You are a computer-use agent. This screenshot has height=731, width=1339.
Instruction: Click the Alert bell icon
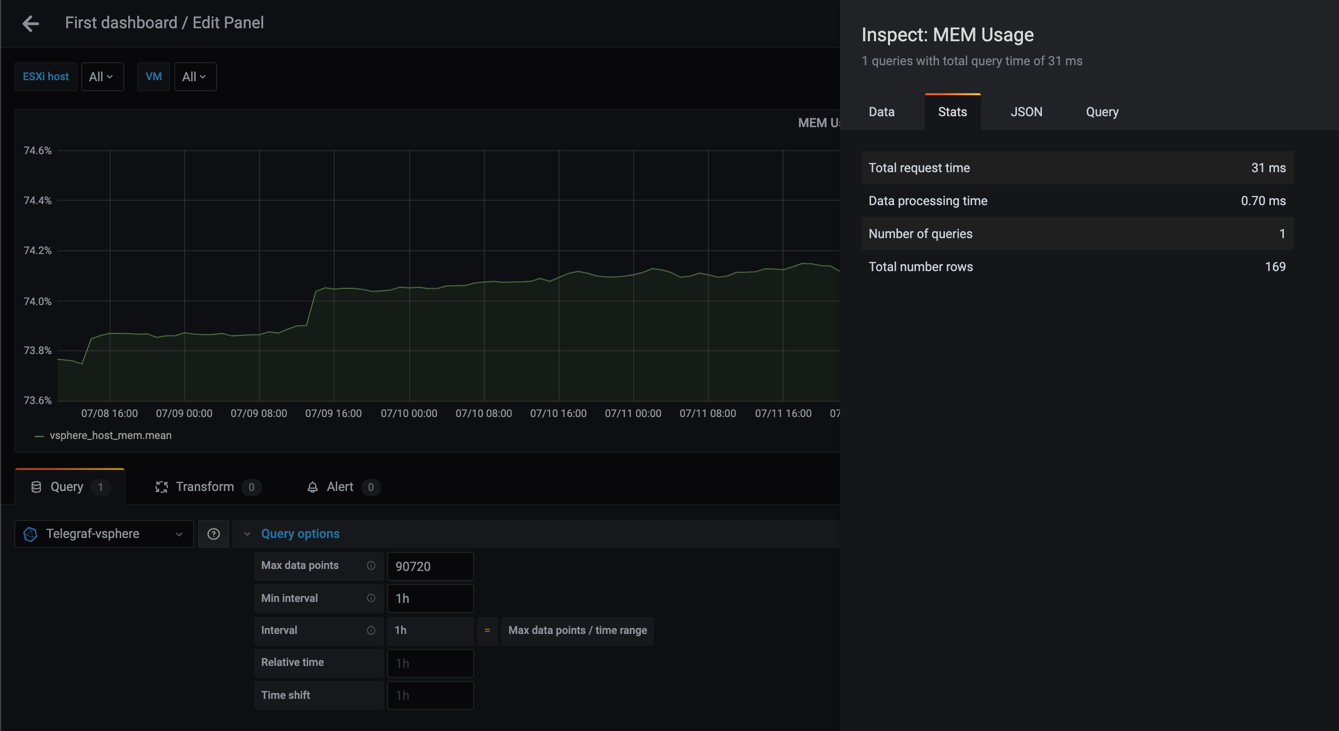click(312, 487)
